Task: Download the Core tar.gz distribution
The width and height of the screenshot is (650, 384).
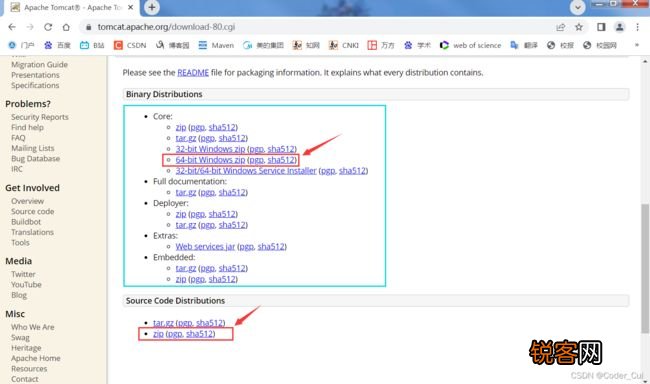Action: point(186,138)
